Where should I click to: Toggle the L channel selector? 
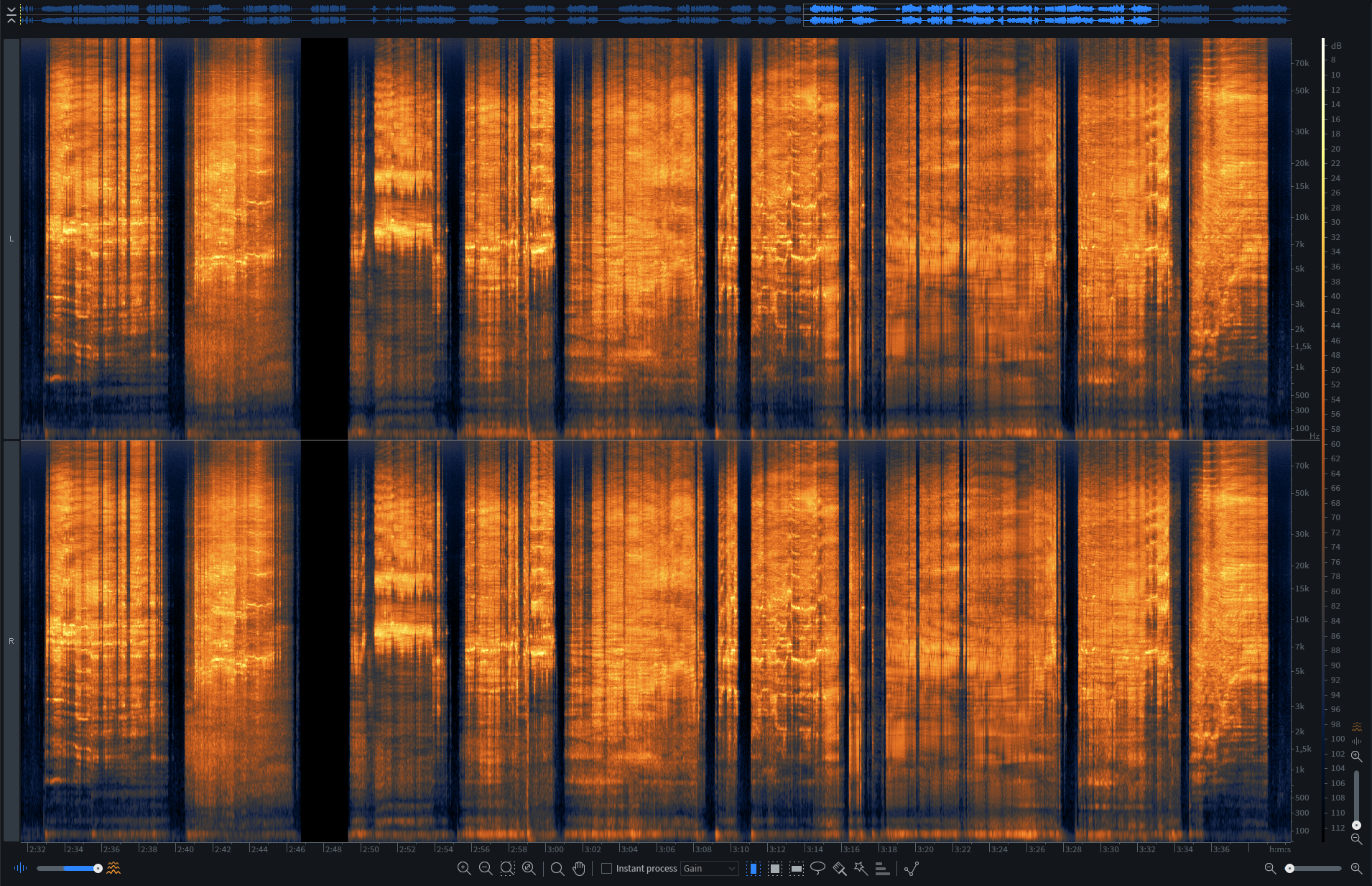point(11,239)
